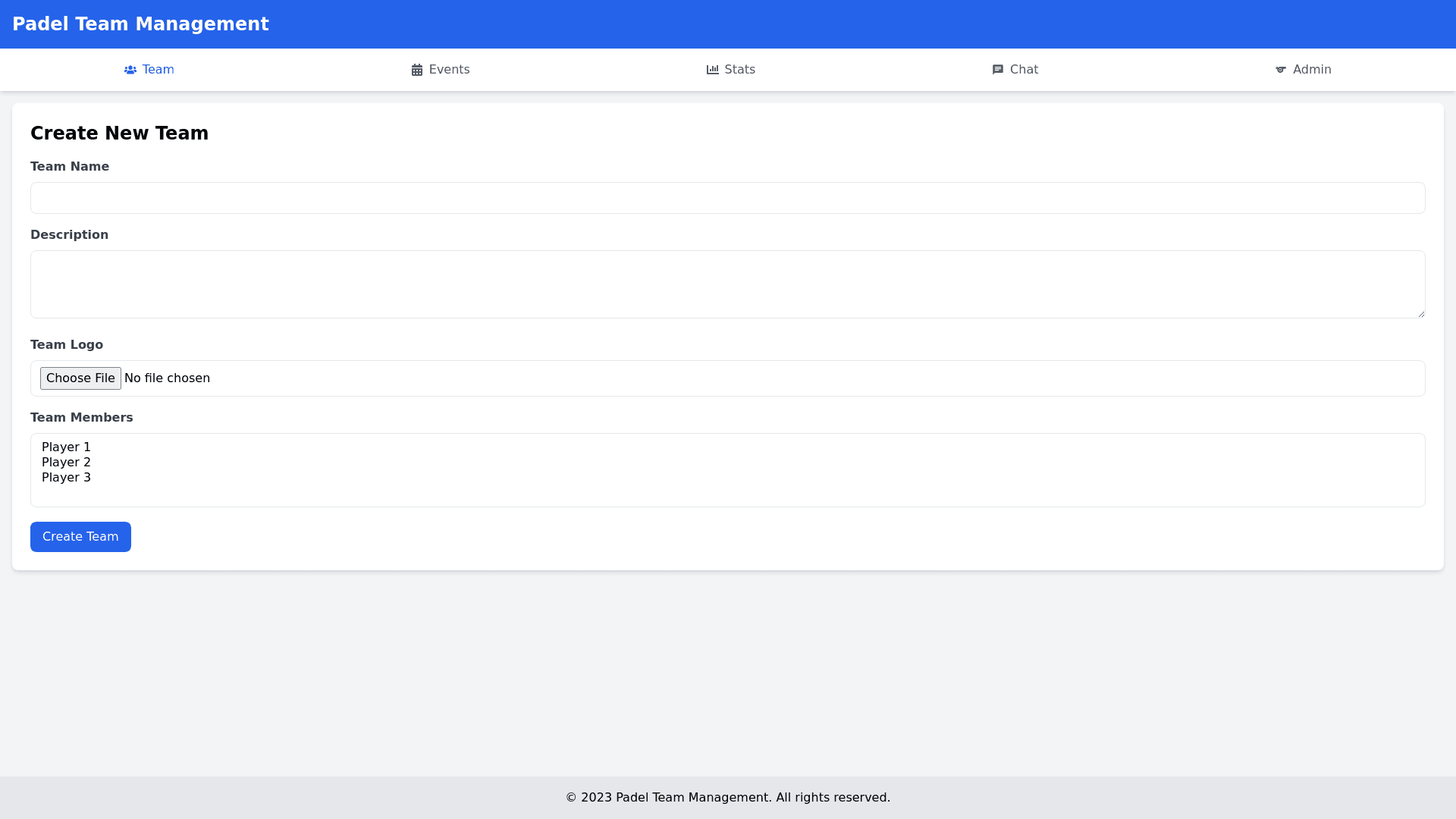The height and width of the screenshot is (819, 1456).
Task: Focus the Team Name input field
Action: pos(728,198)
